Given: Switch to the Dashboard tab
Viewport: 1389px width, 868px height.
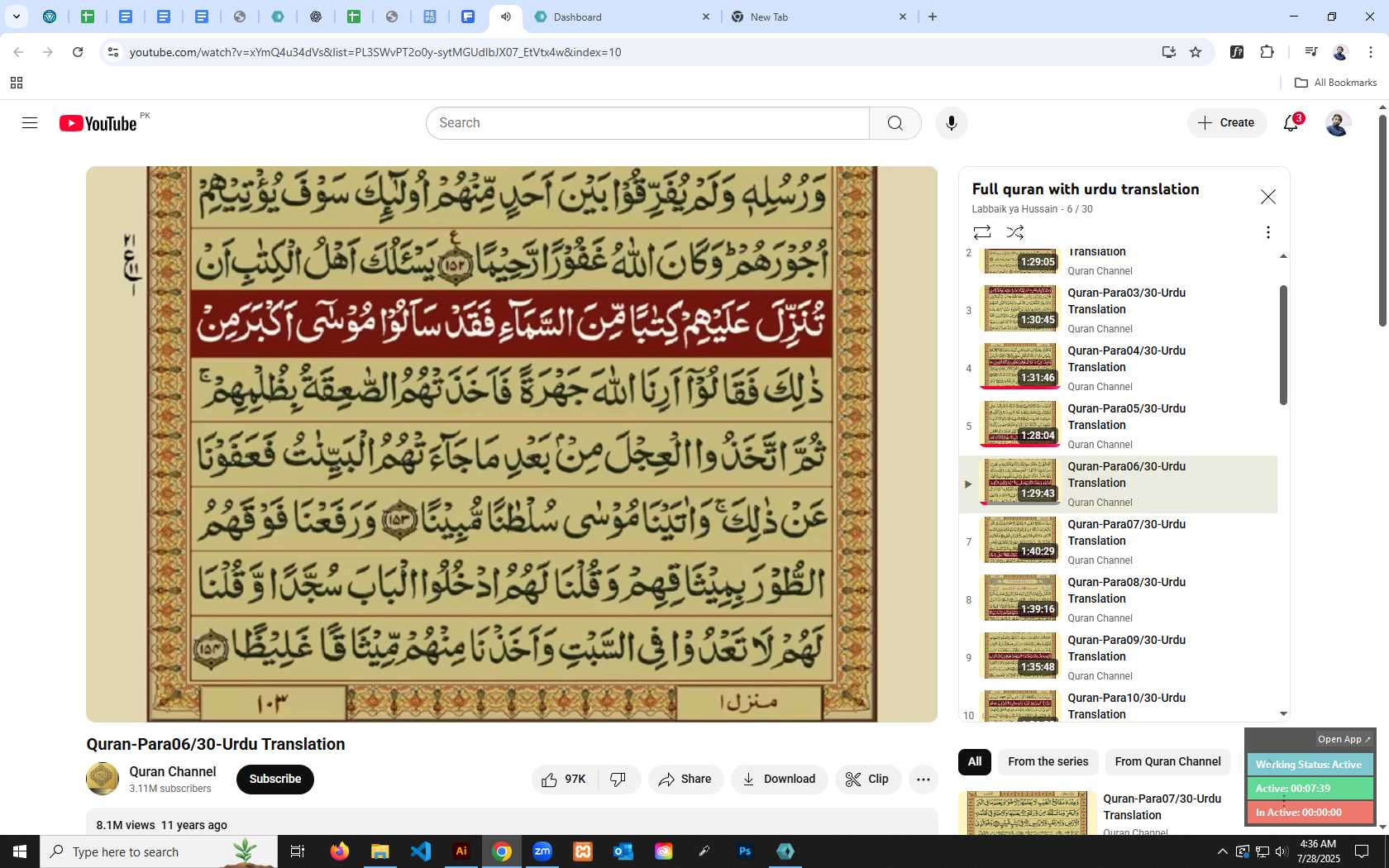Looking at the screenshot, I should point(622,17).
